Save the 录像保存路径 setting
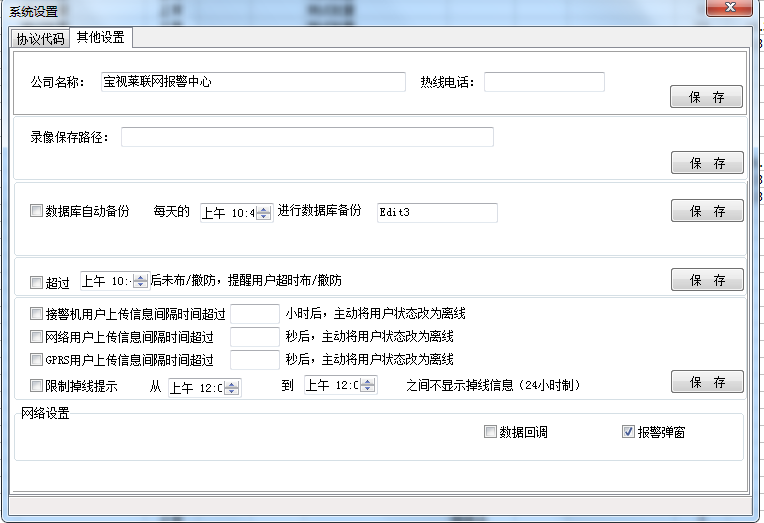The image size is (764, 523). (x=707, y=162)
